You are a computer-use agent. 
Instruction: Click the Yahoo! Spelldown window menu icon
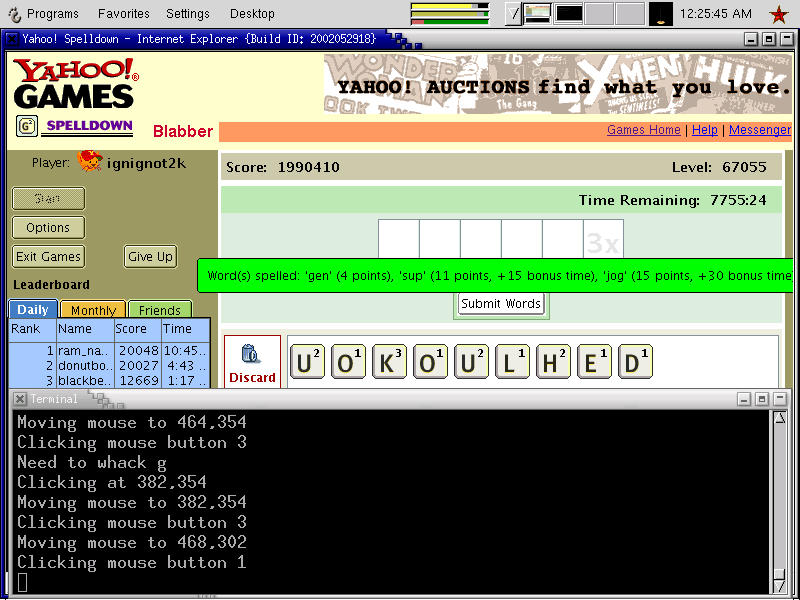coord(12,39)
